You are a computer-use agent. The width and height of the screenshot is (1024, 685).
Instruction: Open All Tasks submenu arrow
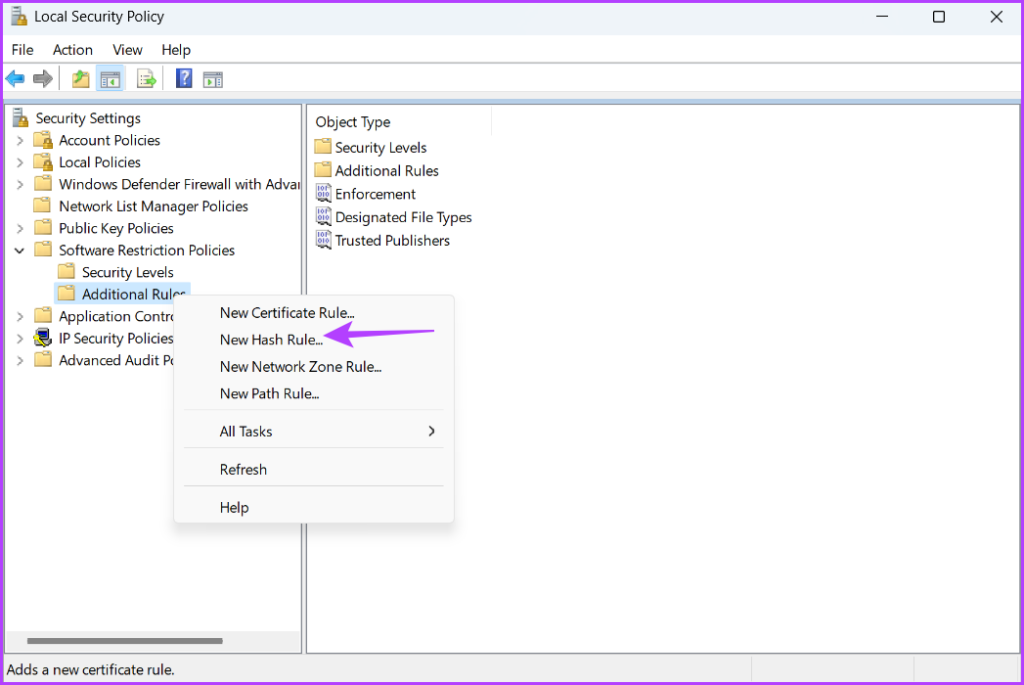tap(432, 431)
